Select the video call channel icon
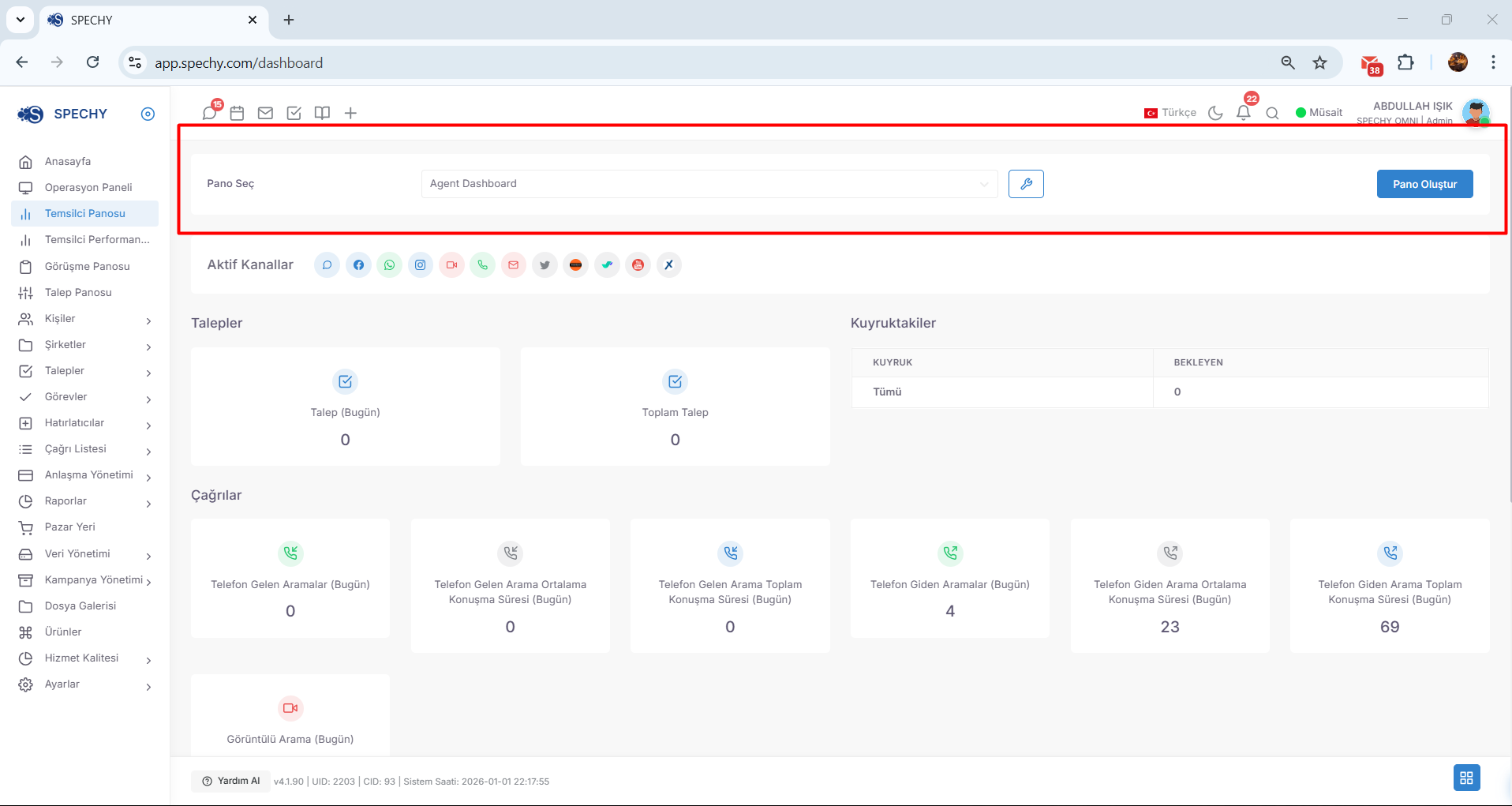This screenshot has height=806, width=1512. [451, 264]
